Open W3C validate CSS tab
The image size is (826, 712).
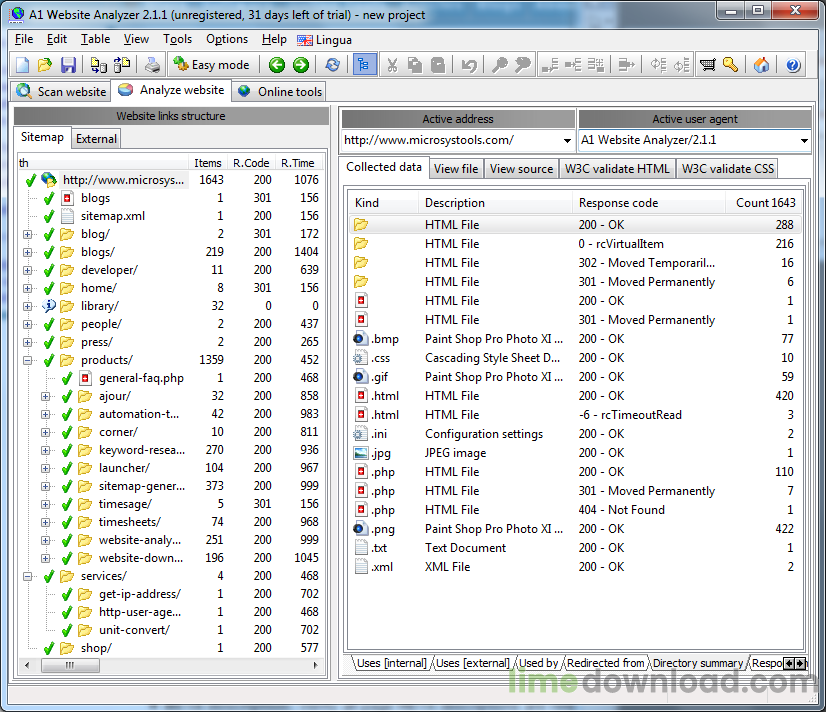[727, 169]
